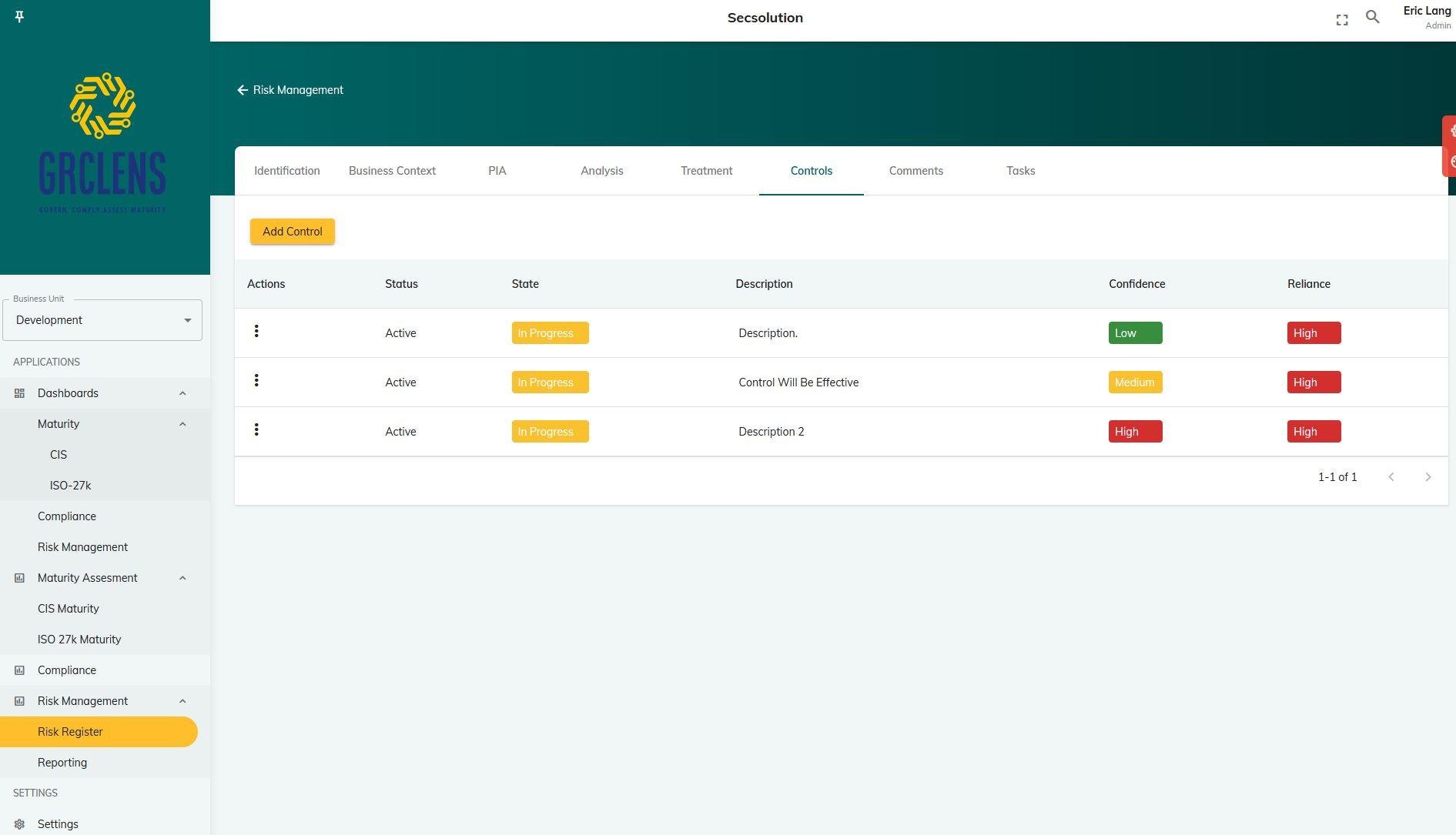This screenshot has height=835, width=1456.
Task: Click the "Control Will Be Effective" description text
Action: 798,382
